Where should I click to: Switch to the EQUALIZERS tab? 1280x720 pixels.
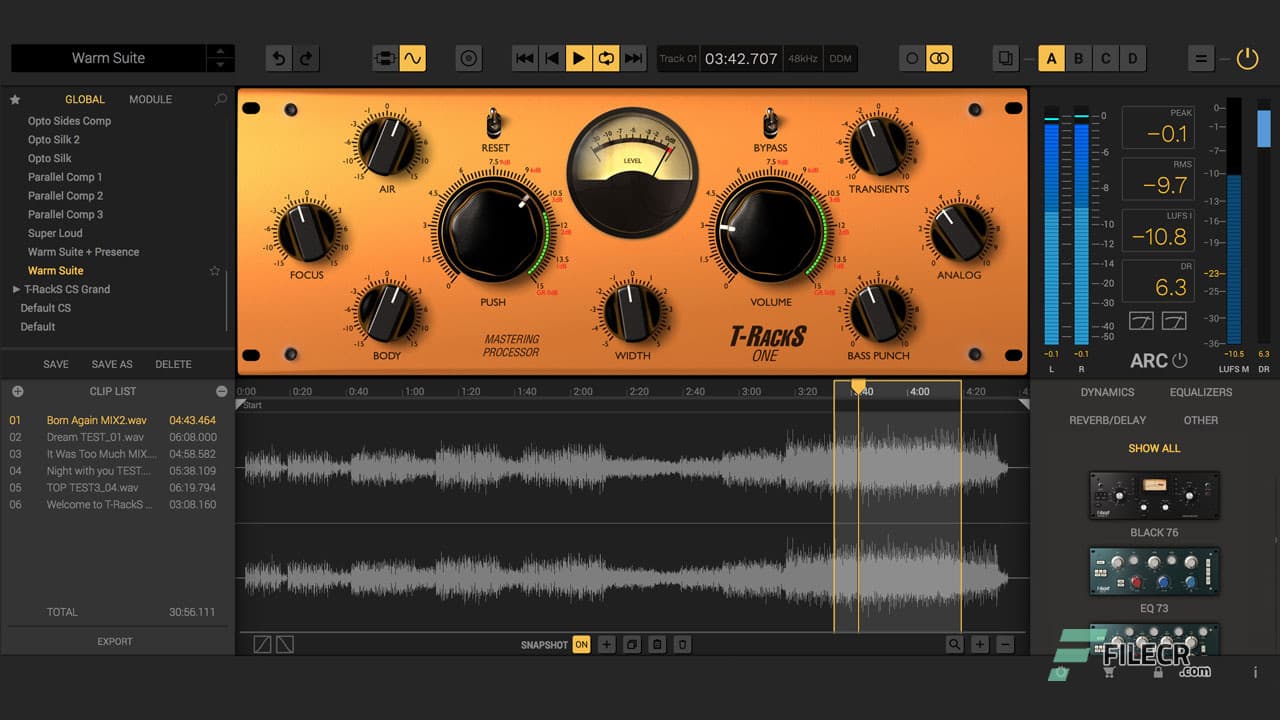pos(1200,392)
